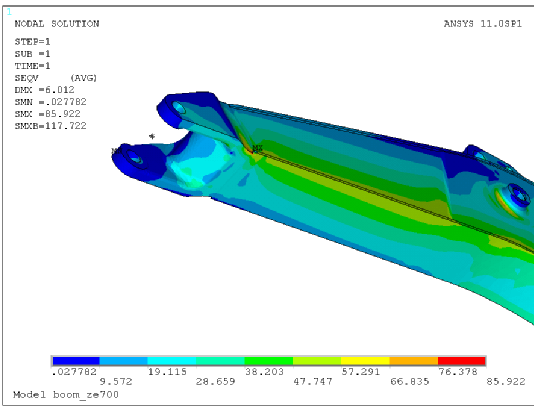Screen dimensions: 534x410
Task: Click the orange legend color band
Action: click(x=413, y=361)
